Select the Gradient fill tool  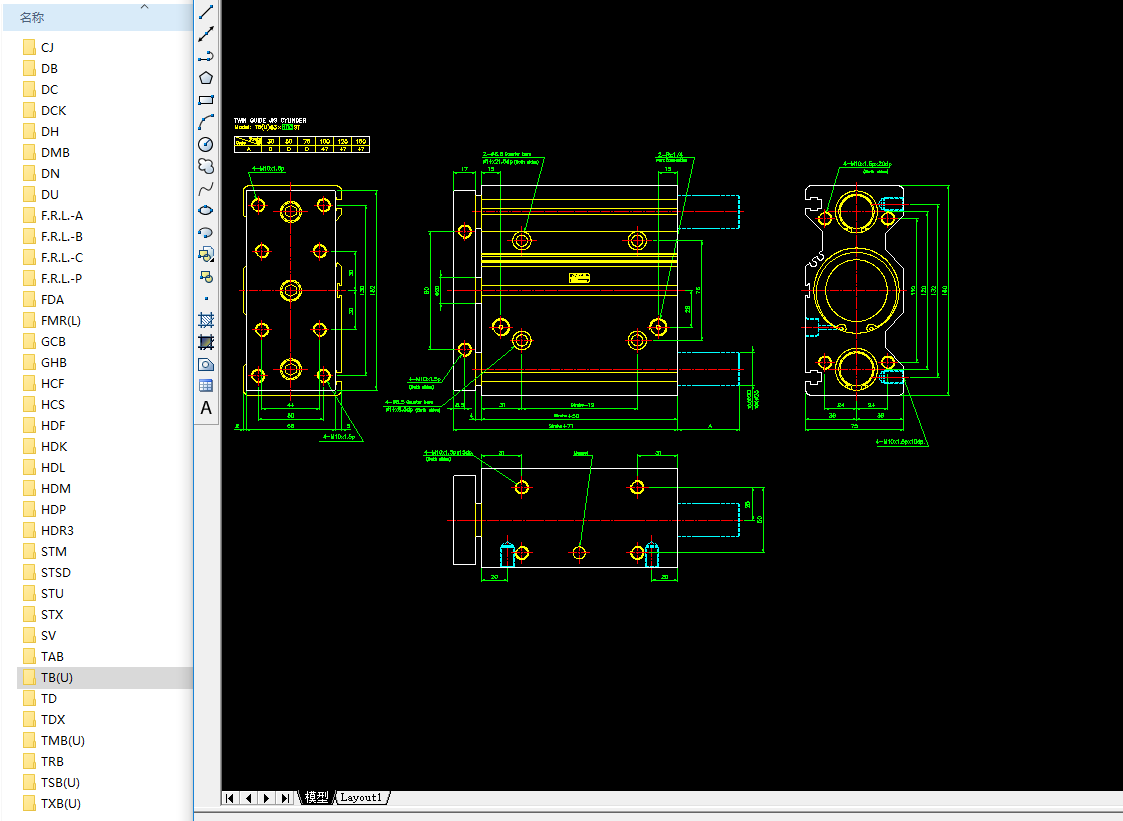pos(206,342)
